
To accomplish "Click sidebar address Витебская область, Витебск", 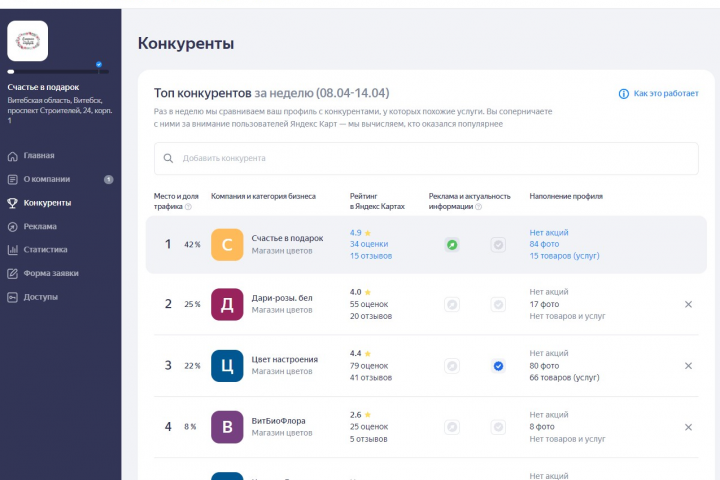I will point(55,100).
